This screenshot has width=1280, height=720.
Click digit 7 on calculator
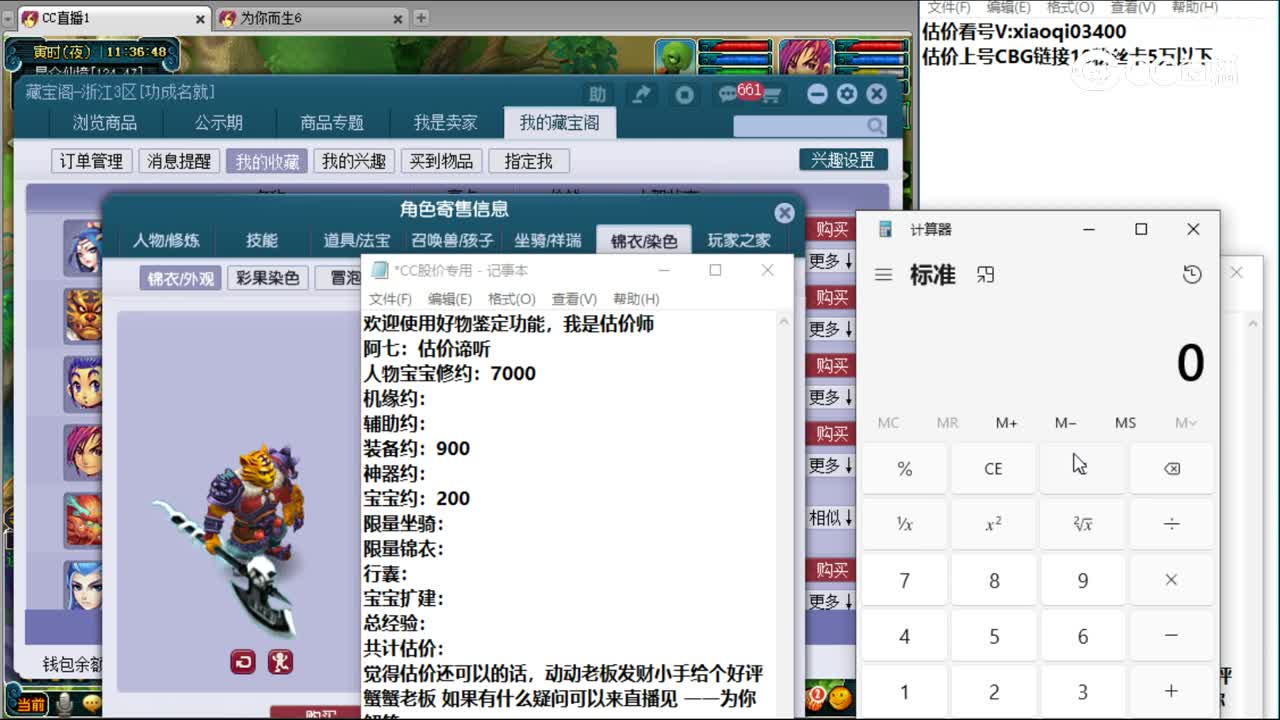904,580
